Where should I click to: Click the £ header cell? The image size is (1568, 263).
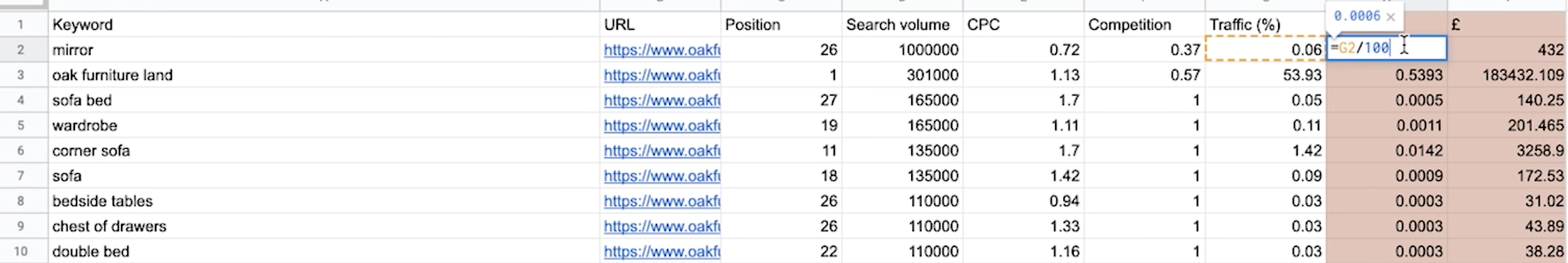[1507, 24]
